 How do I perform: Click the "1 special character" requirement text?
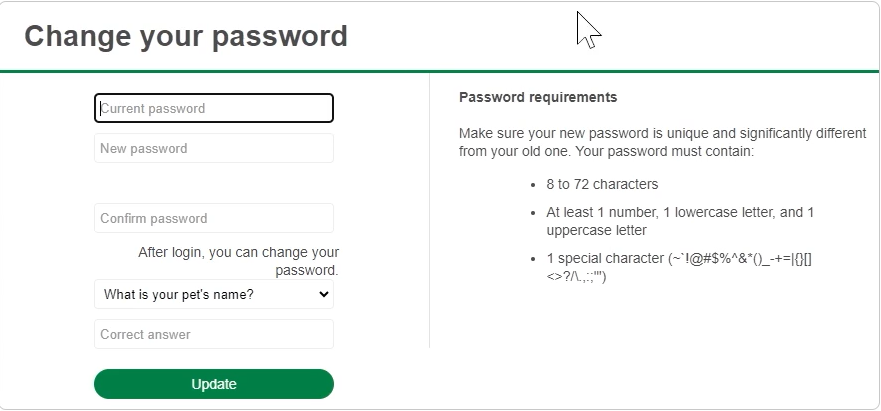tap(679, 268)
